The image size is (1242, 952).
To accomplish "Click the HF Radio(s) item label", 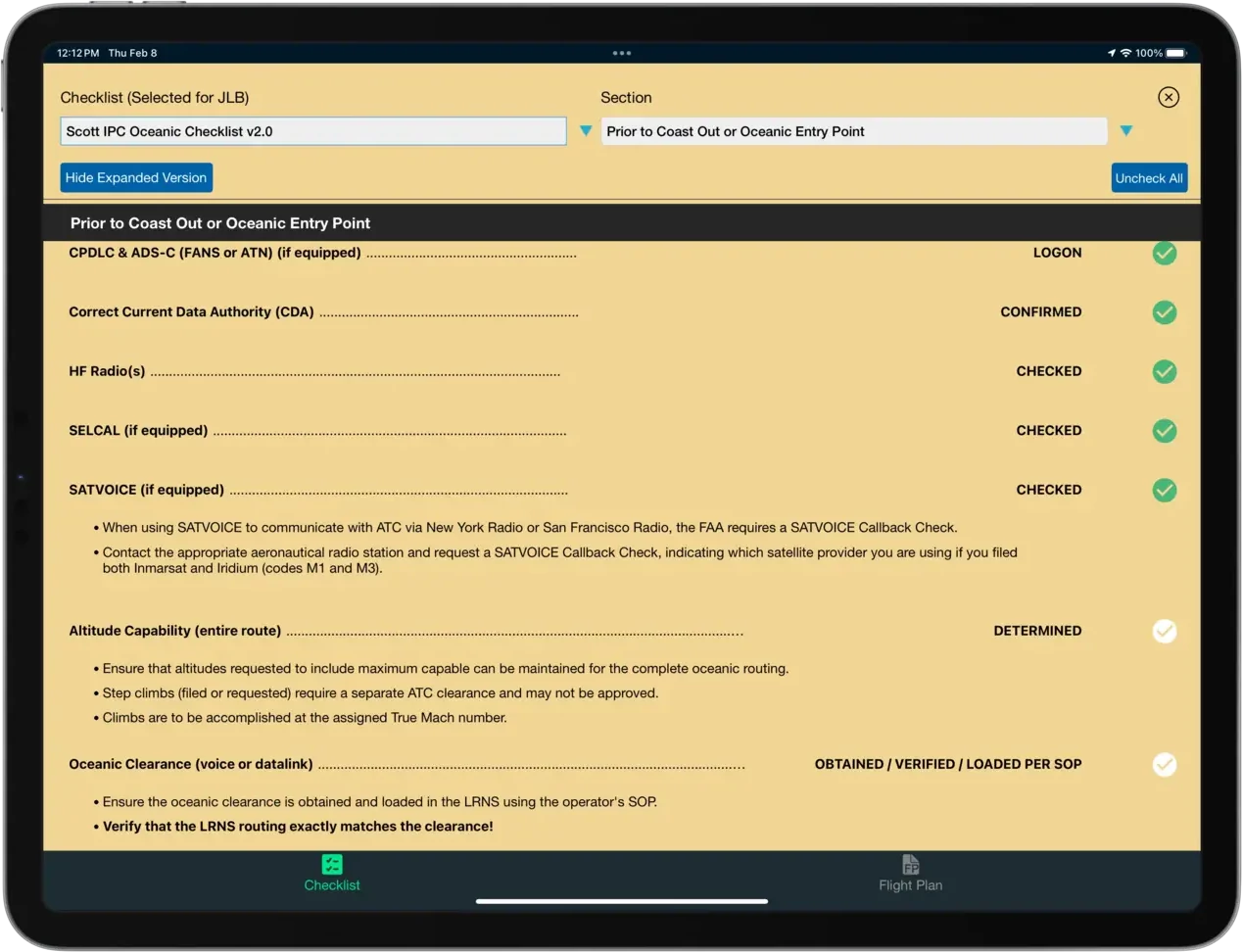I will coord(107,371).
